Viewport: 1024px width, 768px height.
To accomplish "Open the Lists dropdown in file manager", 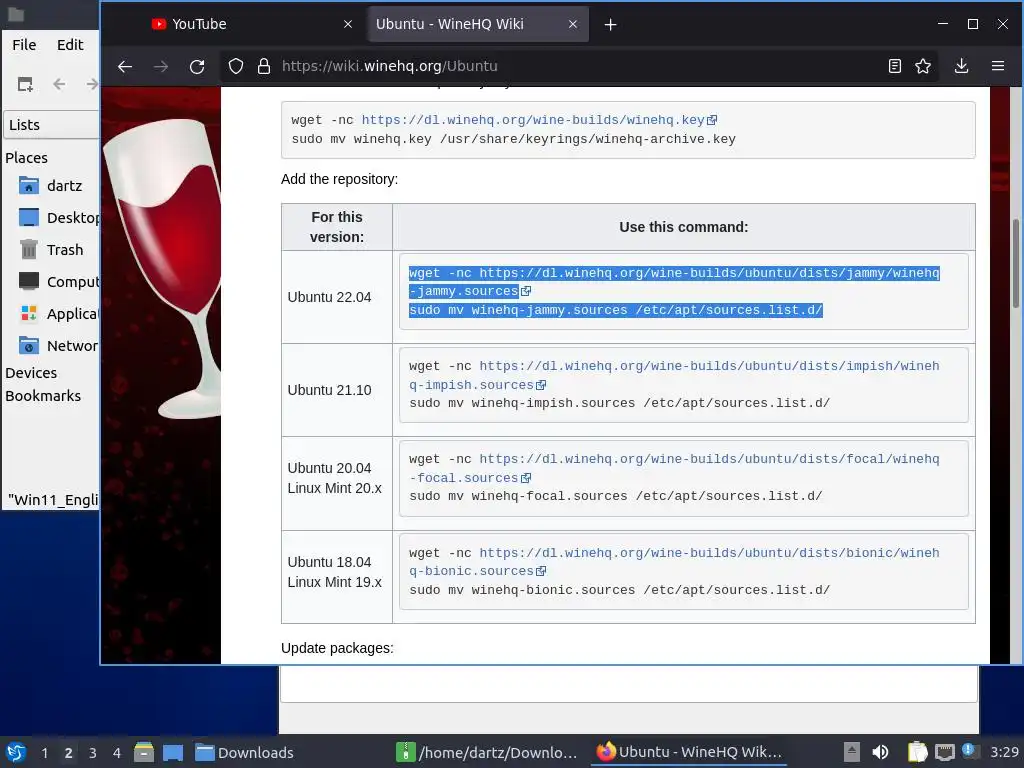I will (52, 125).
